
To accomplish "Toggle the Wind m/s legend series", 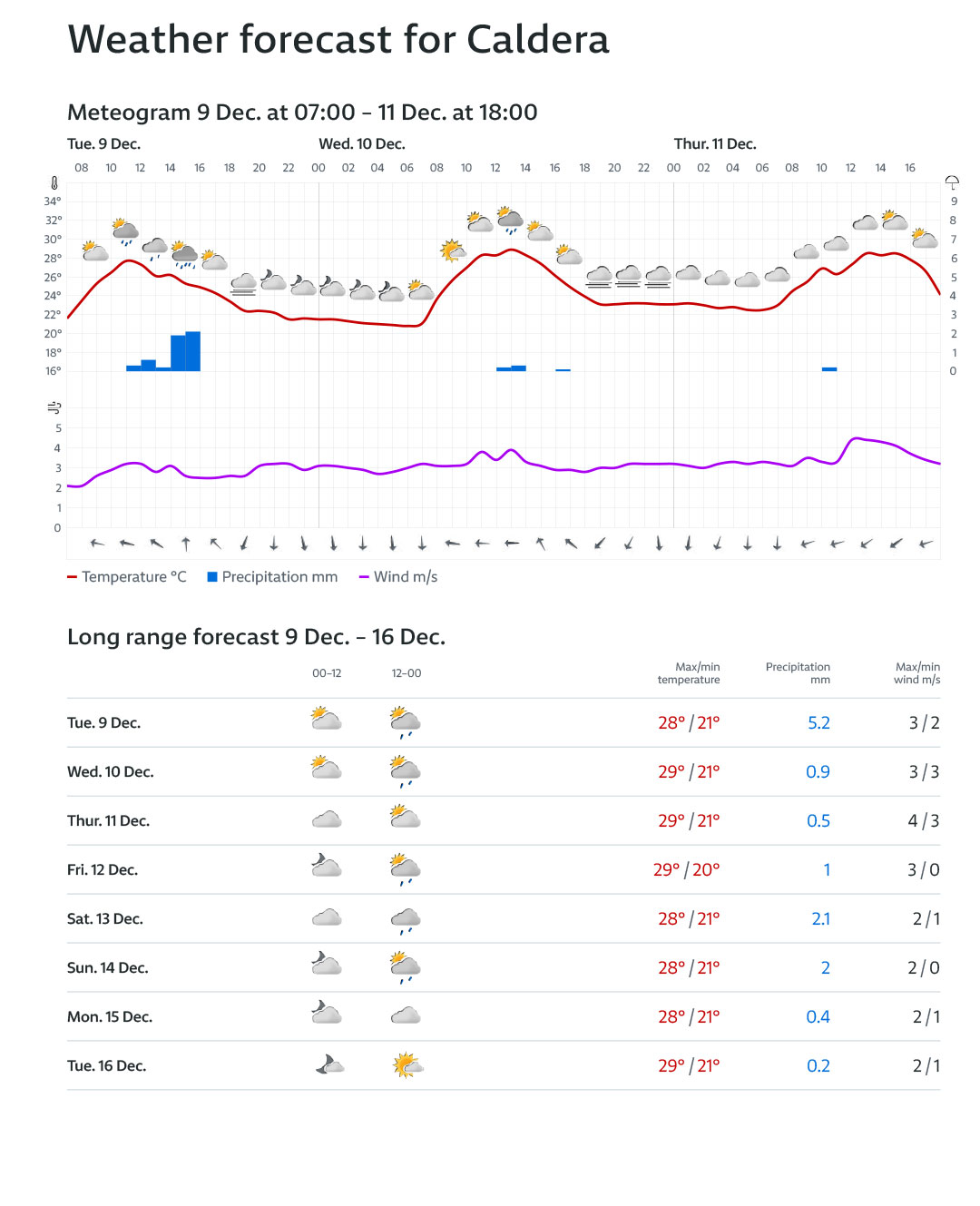I will tap(398, 577).
